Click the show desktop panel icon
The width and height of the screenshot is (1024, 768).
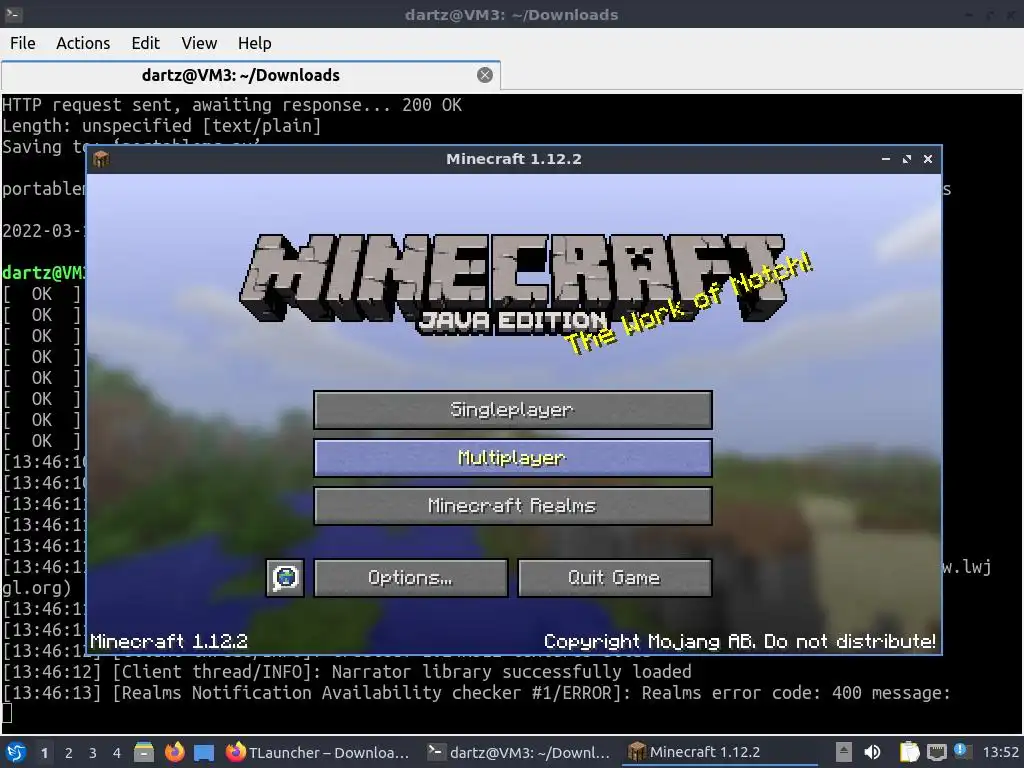tap(204, 752)
